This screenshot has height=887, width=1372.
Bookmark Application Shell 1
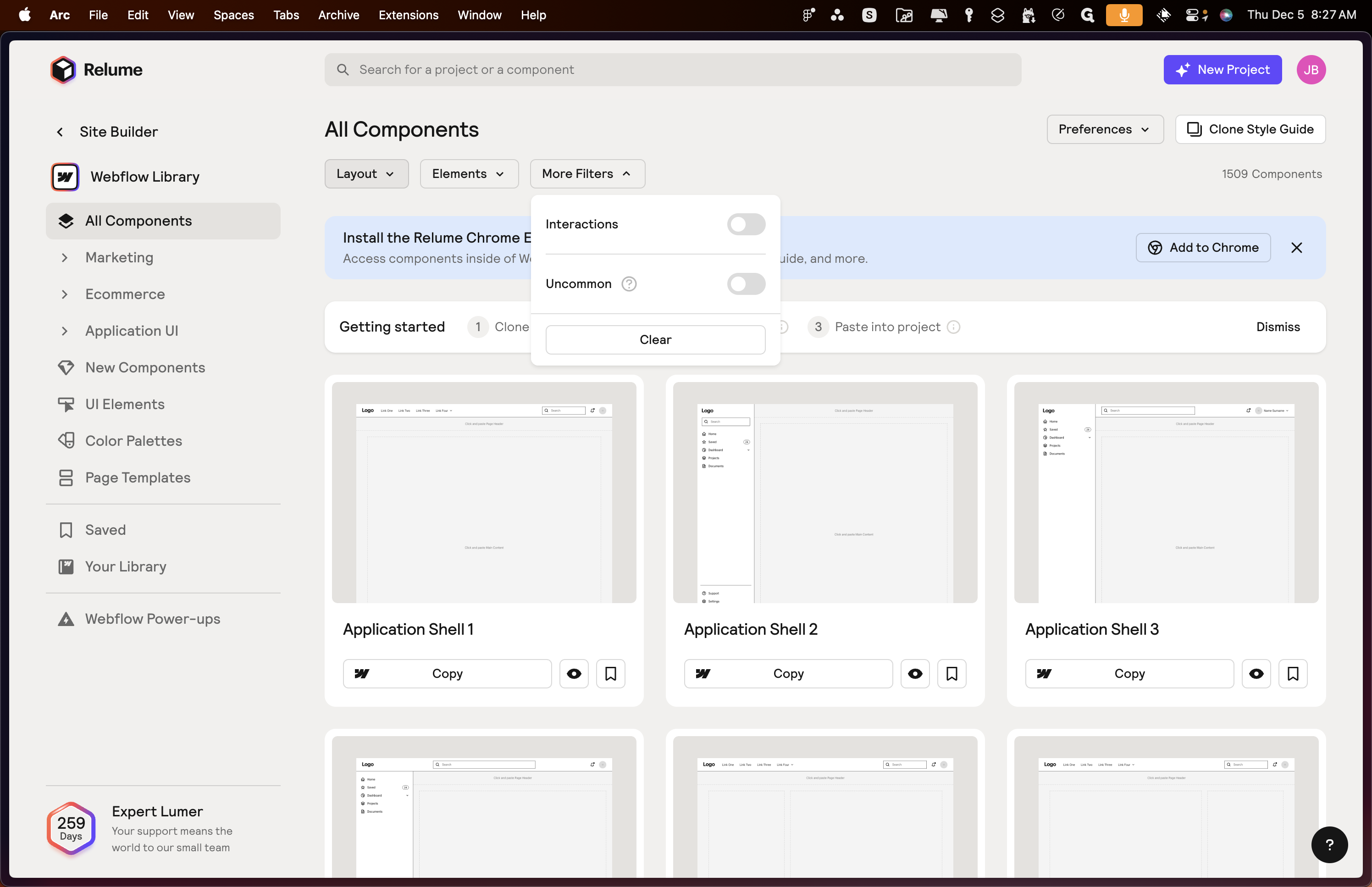tap(610, 673)
